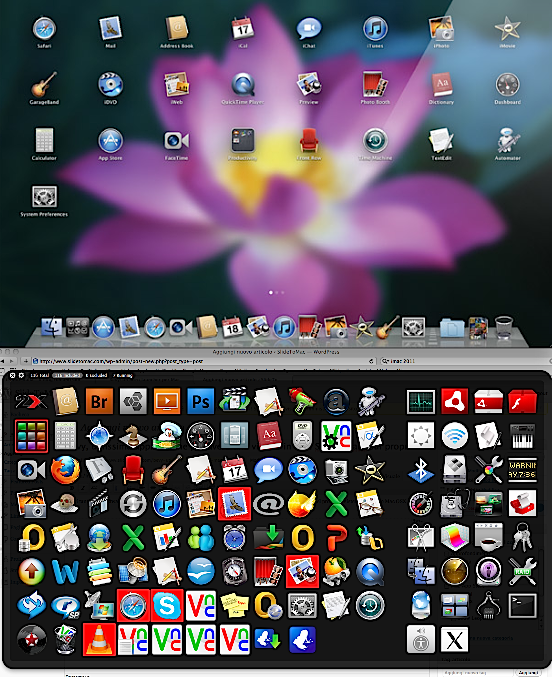Select Adobe Bridge (Br) in switcher panel
The height and width of the screenshot is (677, 552).
99,402
